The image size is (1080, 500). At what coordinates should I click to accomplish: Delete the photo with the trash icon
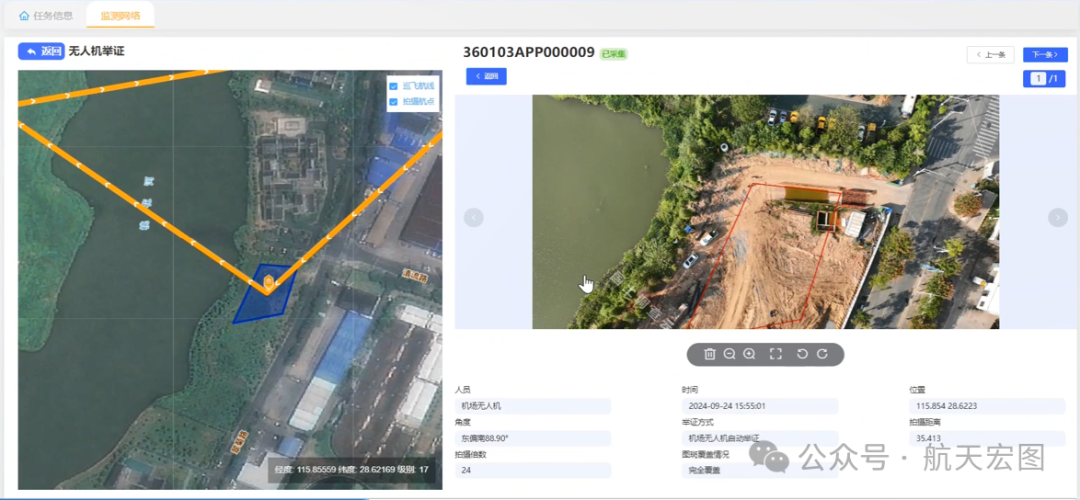(709, 354)
